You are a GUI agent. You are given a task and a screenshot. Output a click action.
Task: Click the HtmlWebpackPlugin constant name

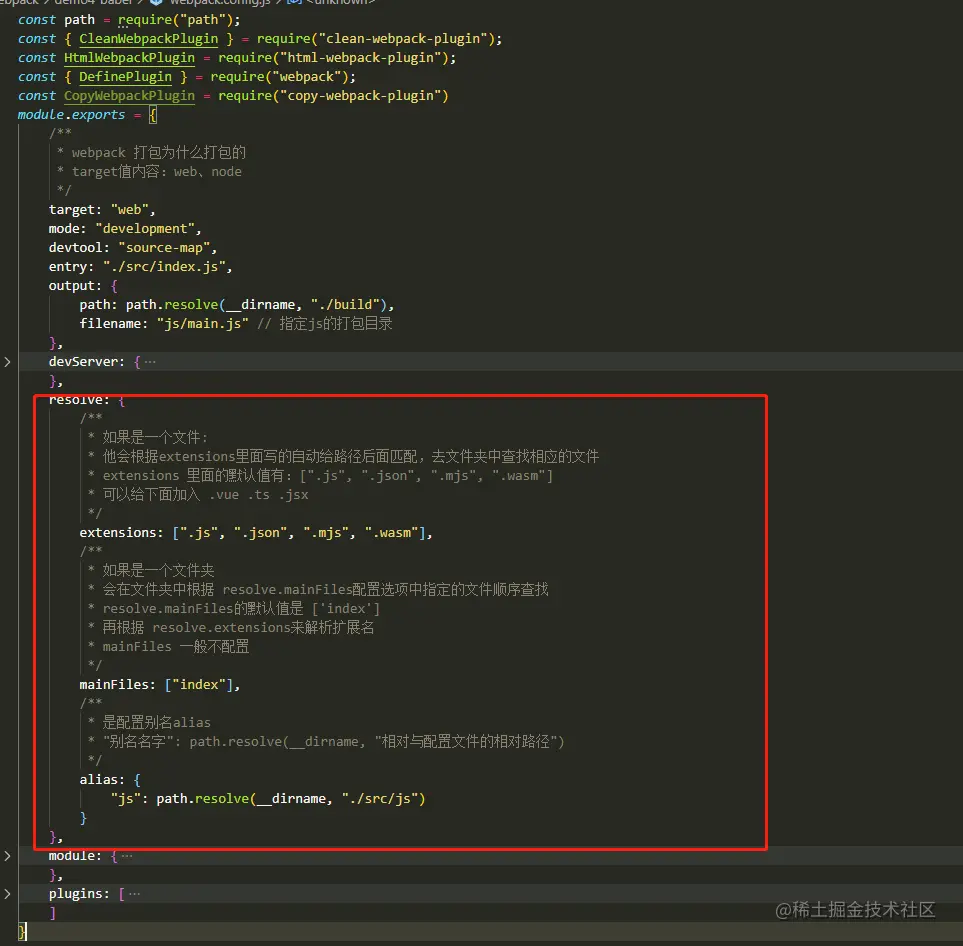coord(130,58)
